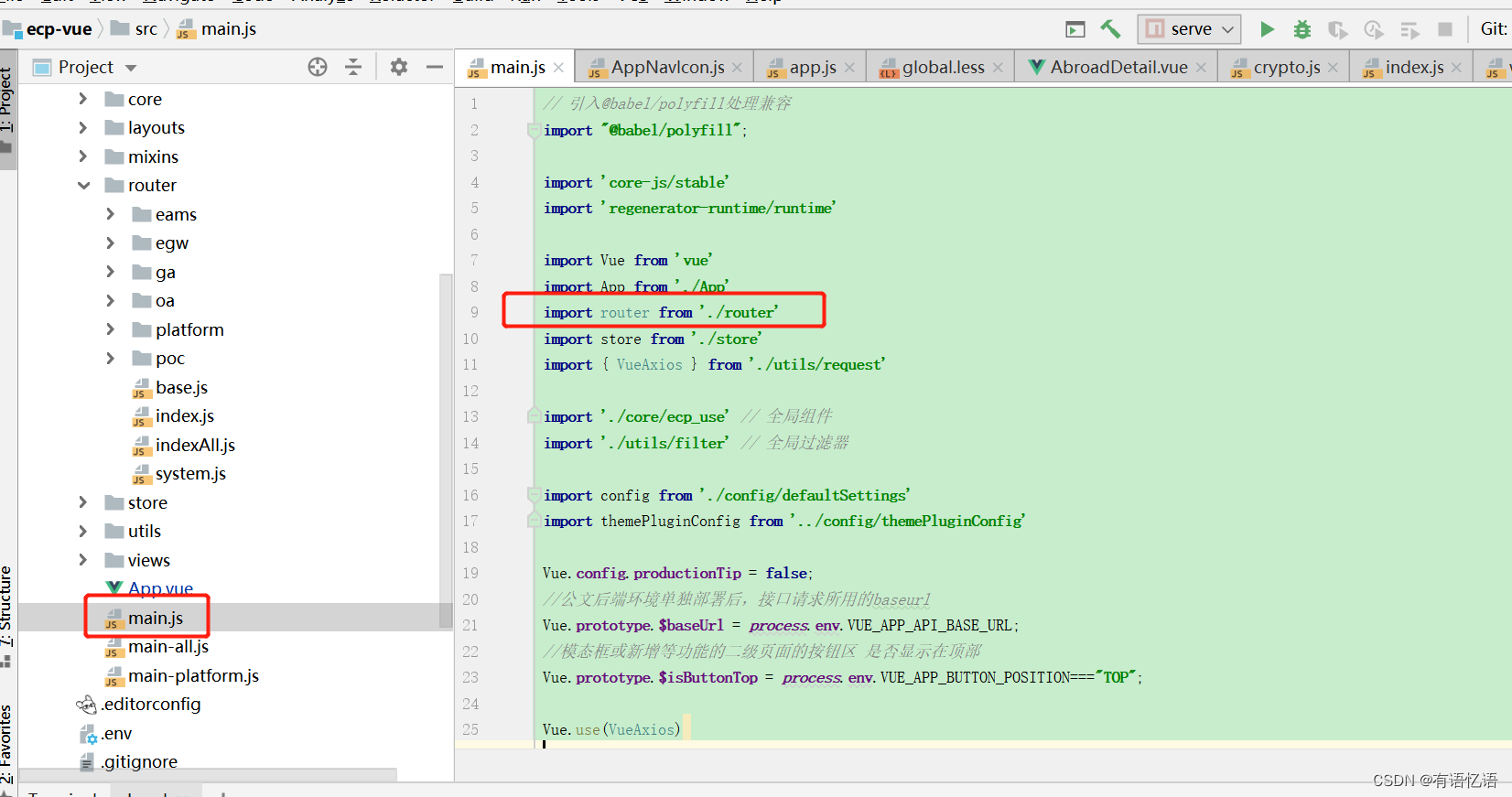Click ecp-vue in the breadcrumb bar

pos(49,29)
